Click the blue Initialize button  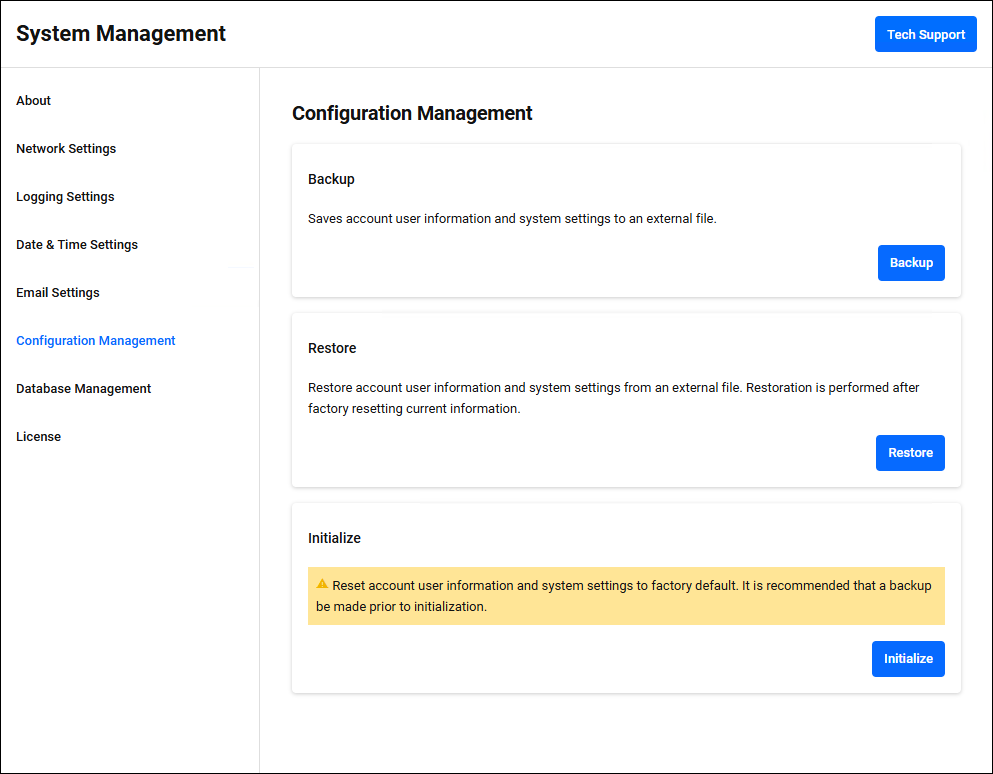coord(907,659)
